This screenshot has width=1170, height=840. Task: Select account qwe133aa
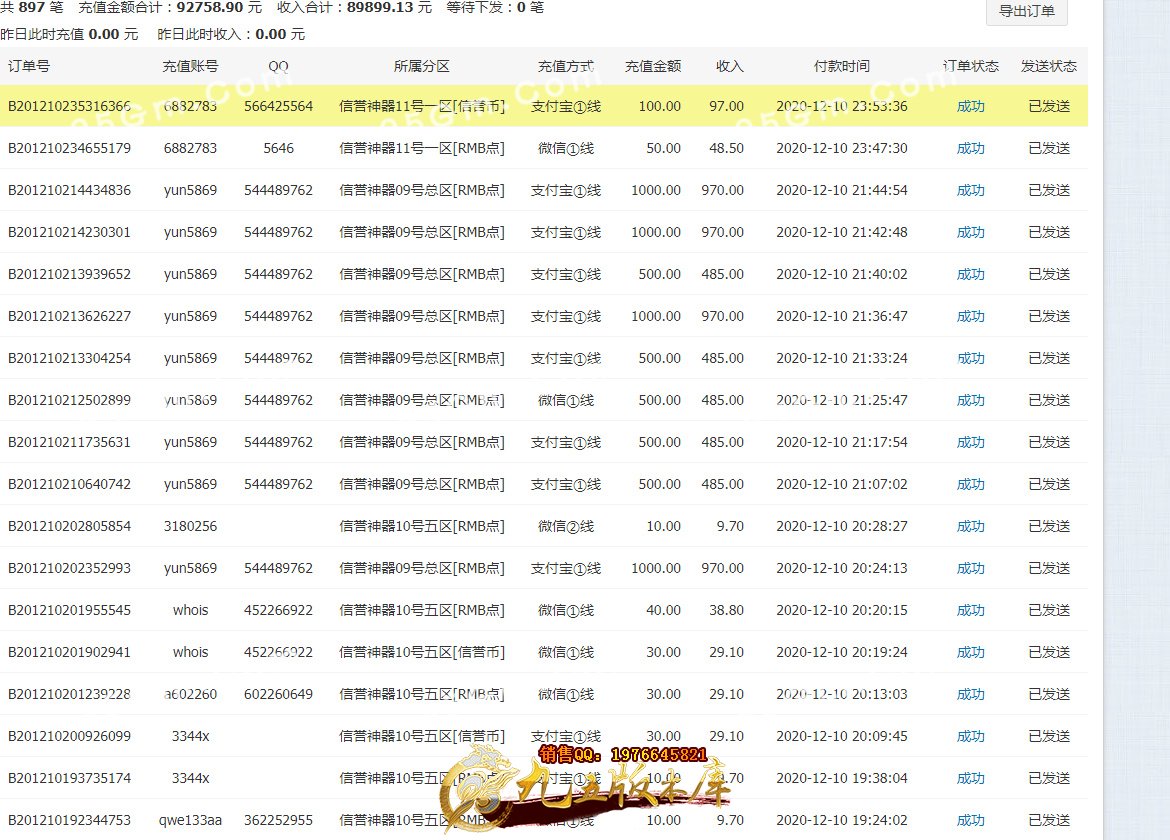pyautogui.click(x=190, y=820)
